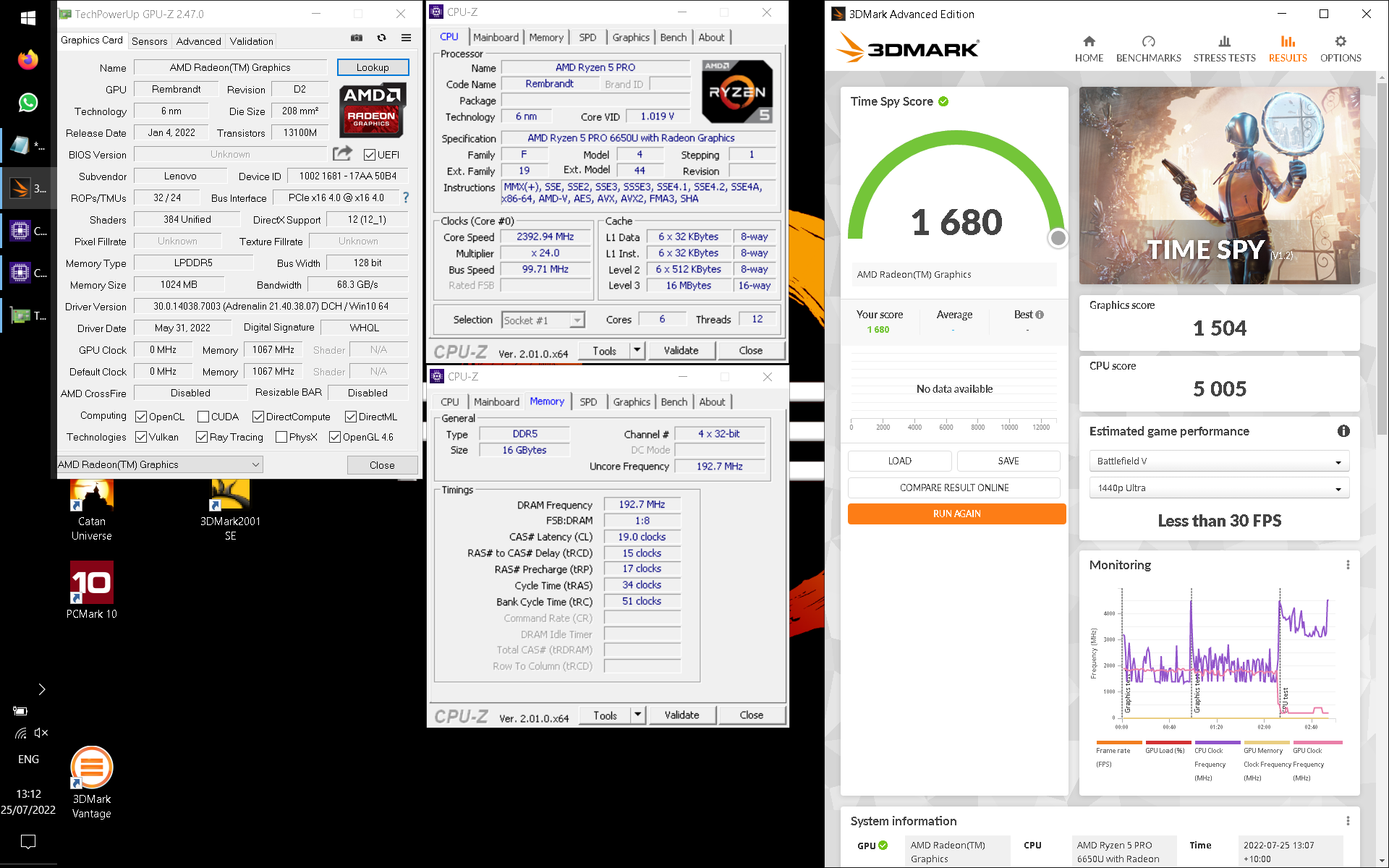Click the AMD Radeon Graphics logo
The width and height of the screenshot is (1389, 868).
(373, 109)
